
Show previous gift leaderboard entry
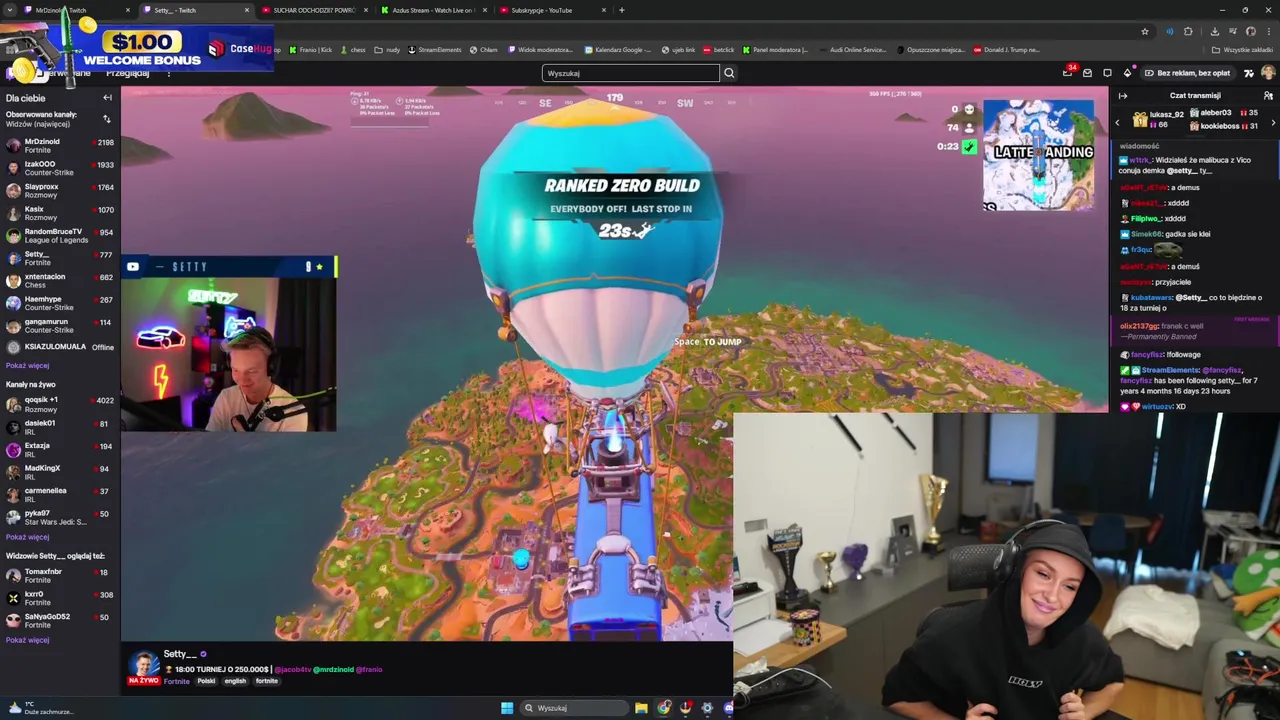pyautogui.click(x=1118, y=122)
